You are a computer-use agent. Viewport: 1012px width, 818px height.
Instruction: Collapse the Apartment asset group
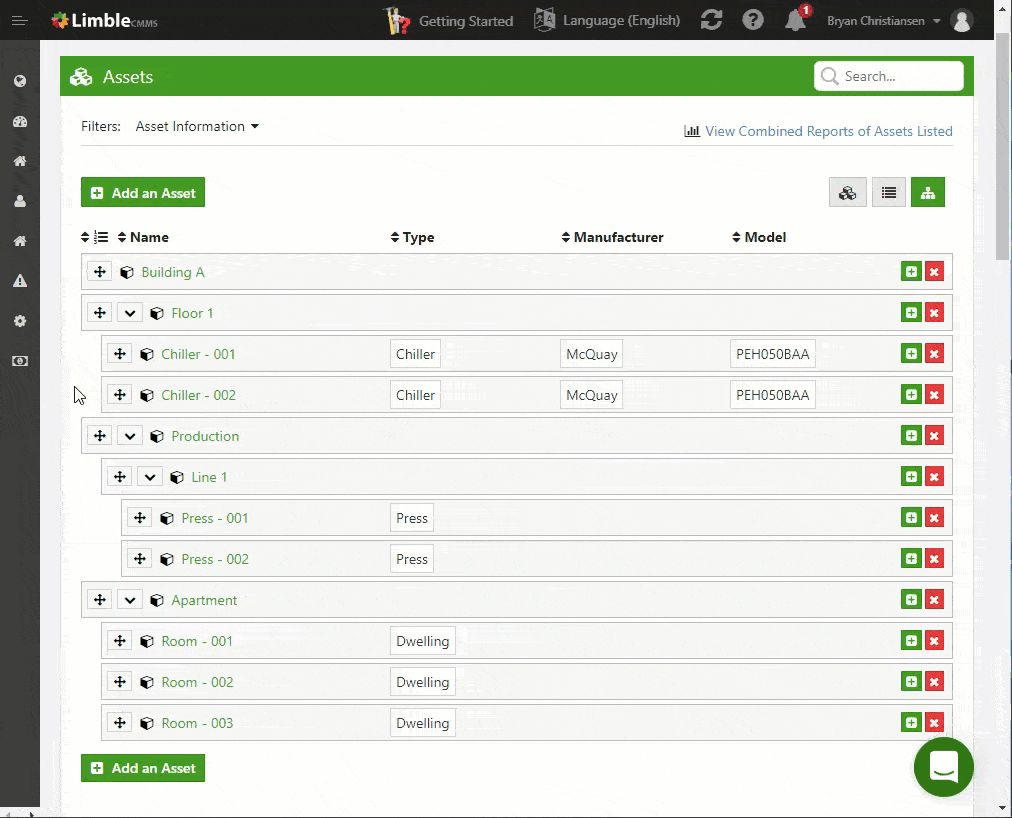(129, 599)
